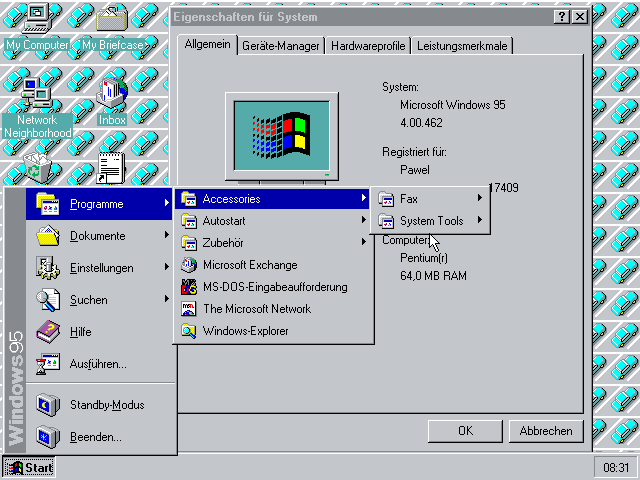Click the '4.00.462' version text
This screenshot has height=480, width=640.
click(x=421, y=123)
